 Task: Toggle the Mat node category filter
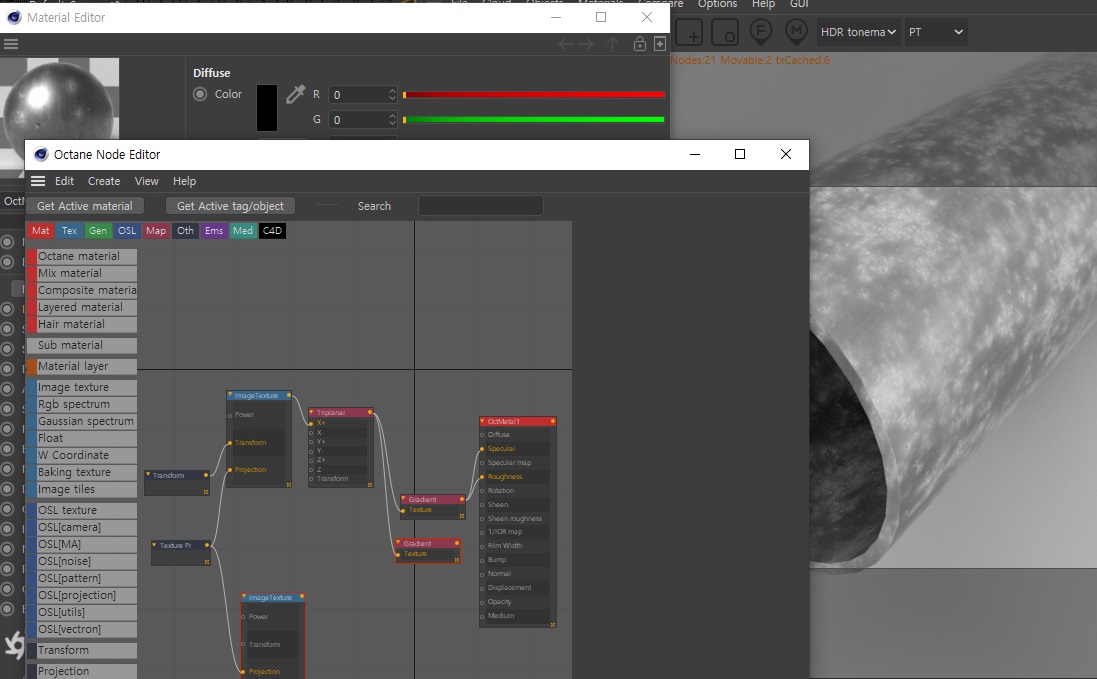[x=41, y=231]
